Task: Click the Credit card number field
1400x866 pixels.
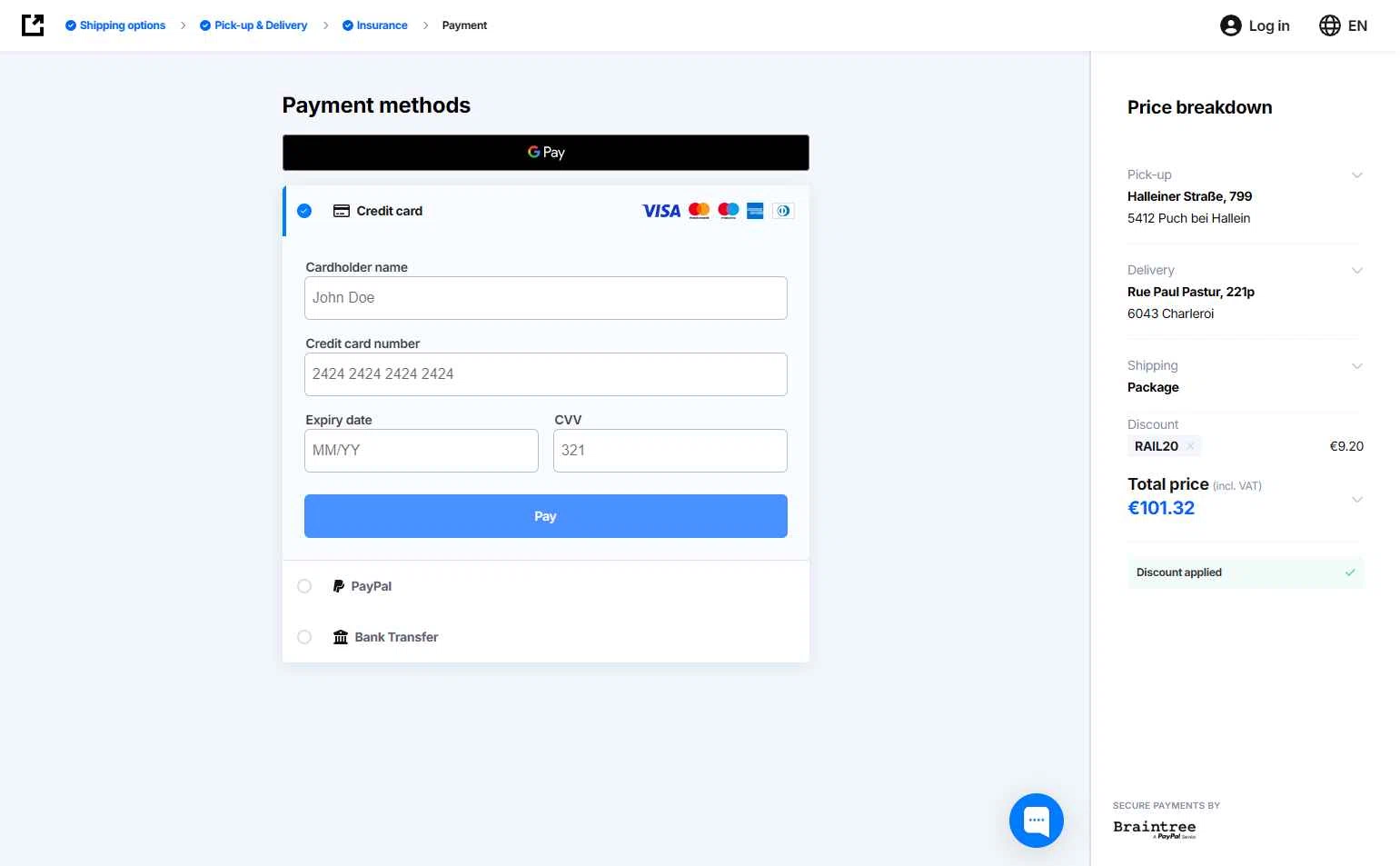Action: pyautogui.click(x=546, y=374)
